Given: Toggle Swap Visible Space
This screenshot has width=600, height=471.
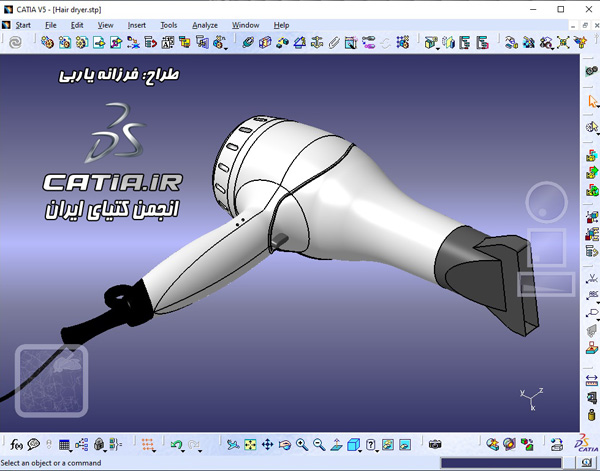Looking at the screenshot, I should (x=405, y=445).
